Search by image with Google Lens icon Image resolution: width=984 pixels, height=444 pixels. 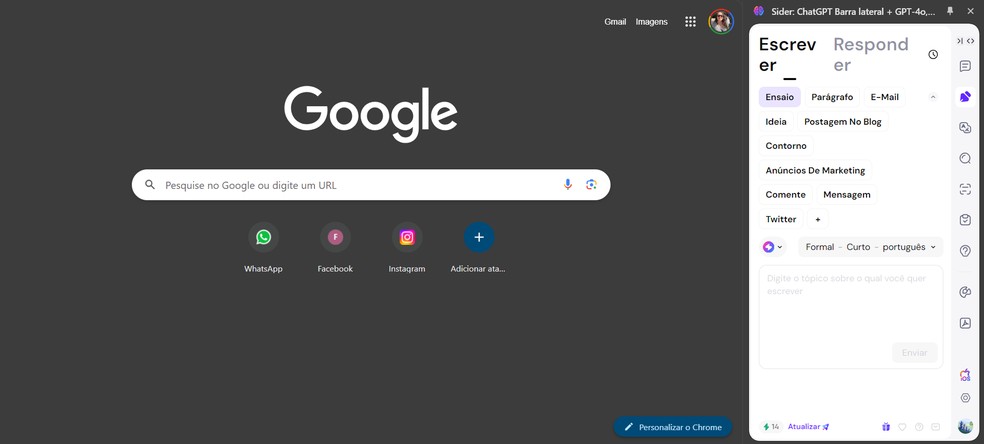tap(591, 184)
